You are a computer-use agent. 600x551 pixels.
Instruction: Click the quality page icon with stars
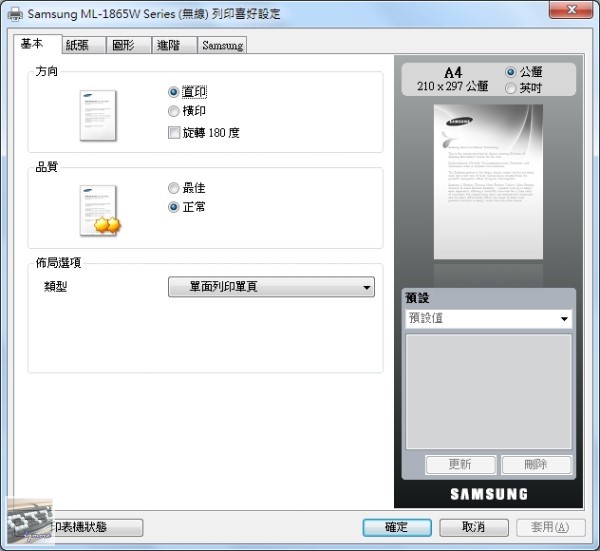click(x=100, y=211)
